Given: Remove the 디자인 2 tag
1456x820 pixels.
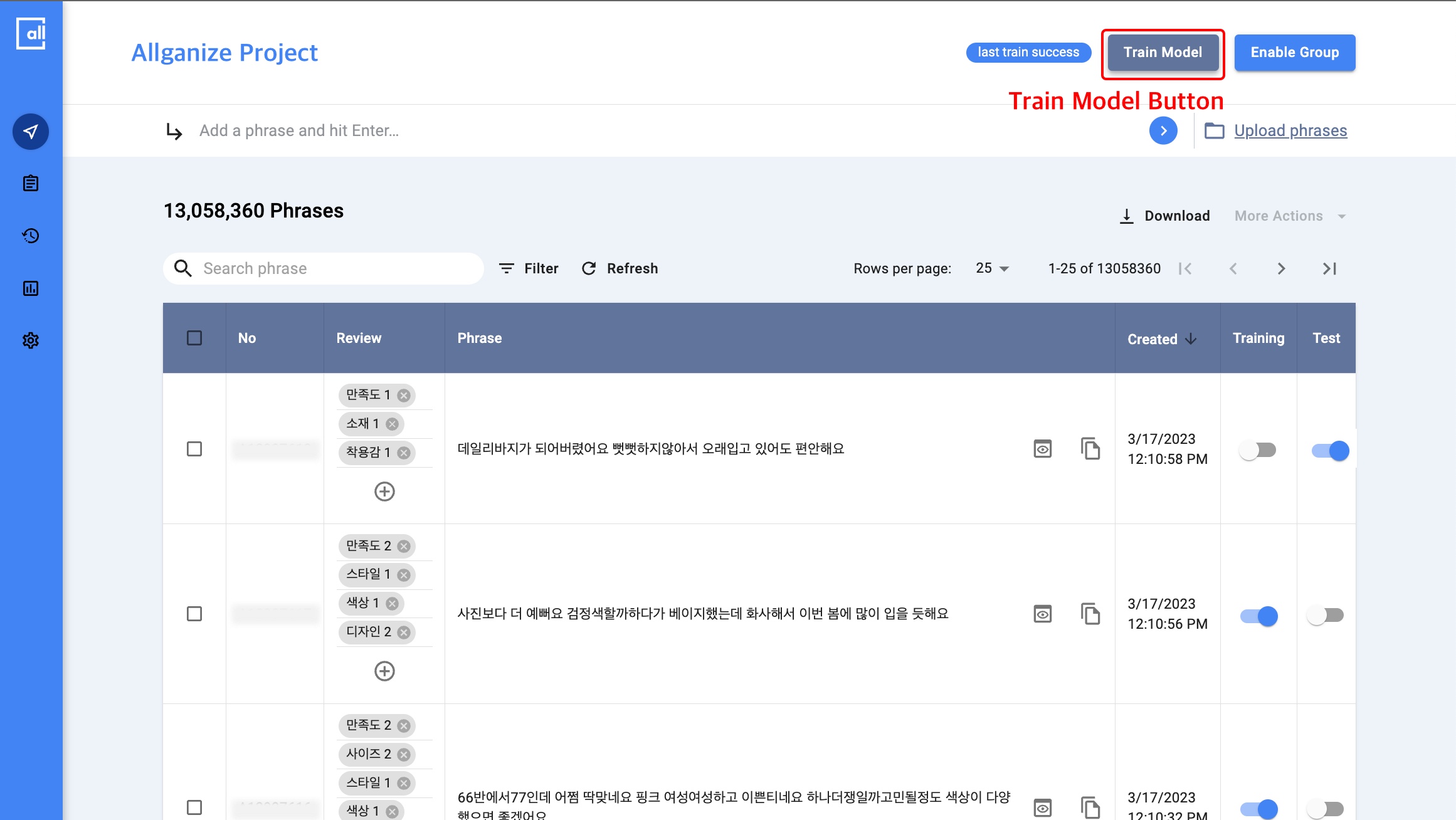Looking at the screenshot, I should click(x=404, y=633).
